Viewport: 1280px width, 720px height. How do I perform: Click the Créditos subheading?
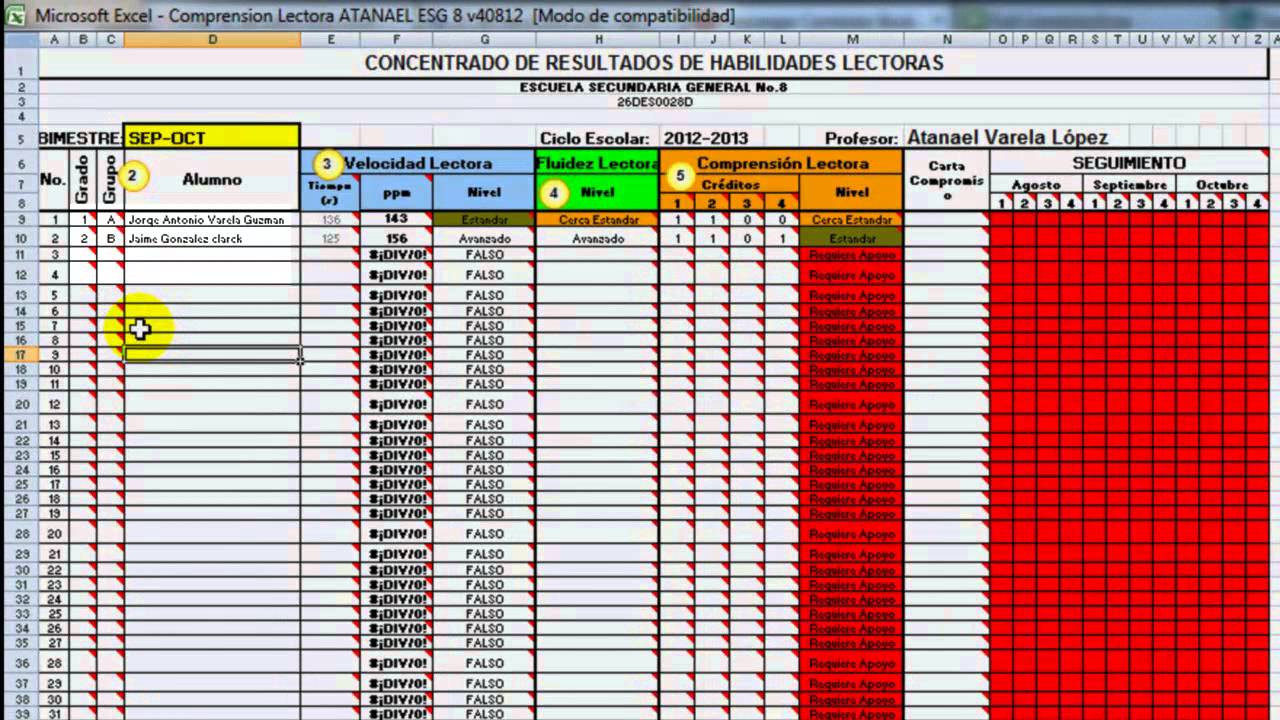point(730,185)
